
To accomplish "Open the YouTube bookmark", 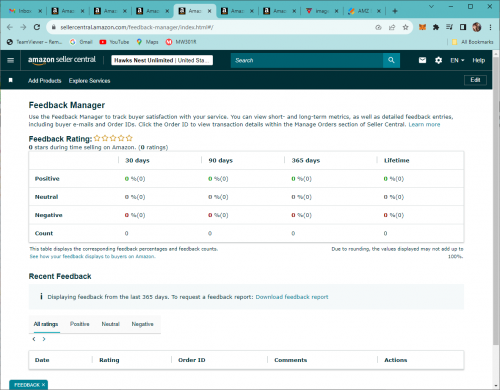I will 114,42.
